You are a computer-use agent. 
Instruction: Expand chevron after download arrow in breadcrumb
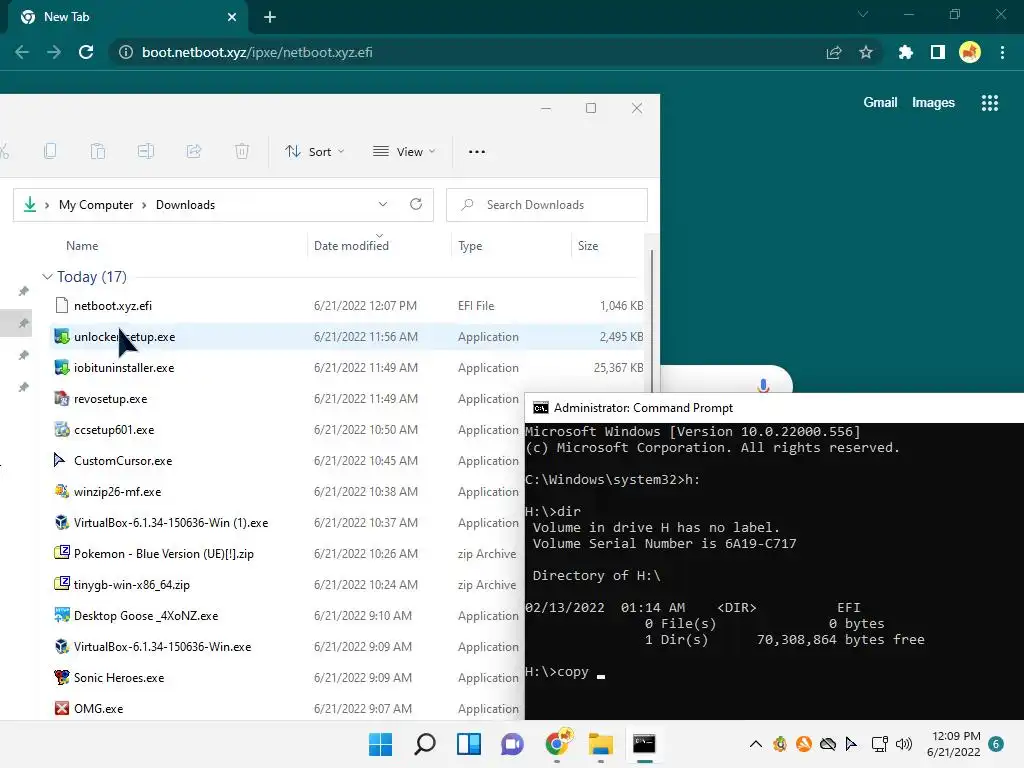click(x=47, y=205)
